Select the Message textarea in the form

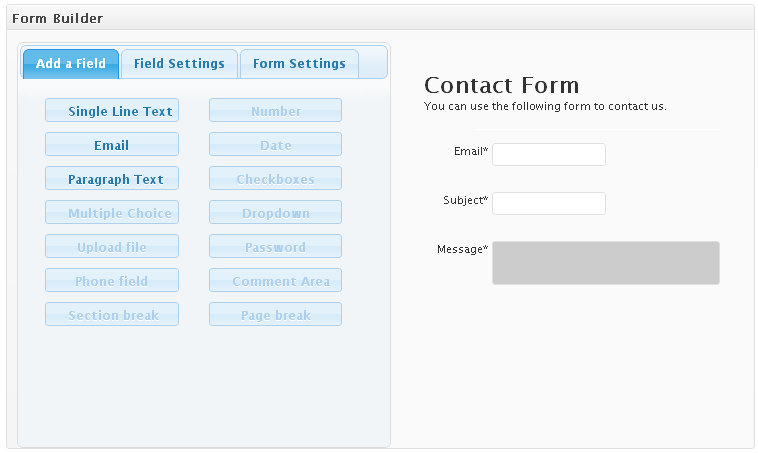(605, 262)
